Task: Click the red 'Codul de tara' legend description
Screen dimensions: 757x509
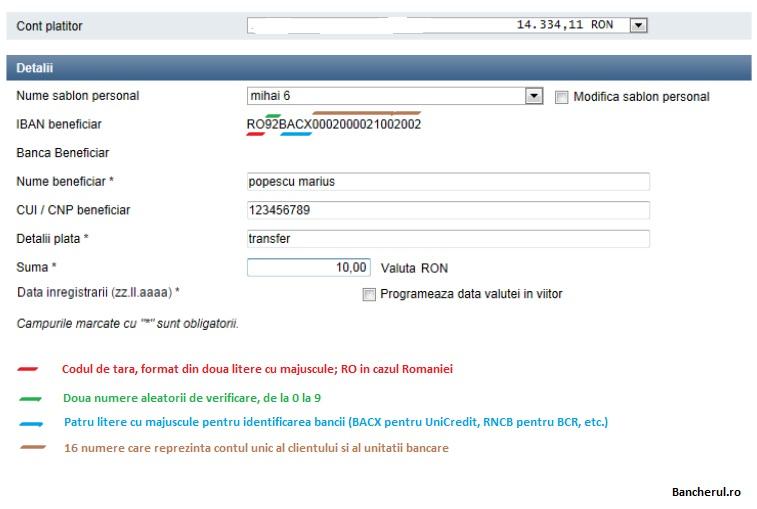Action: [257, 369]
